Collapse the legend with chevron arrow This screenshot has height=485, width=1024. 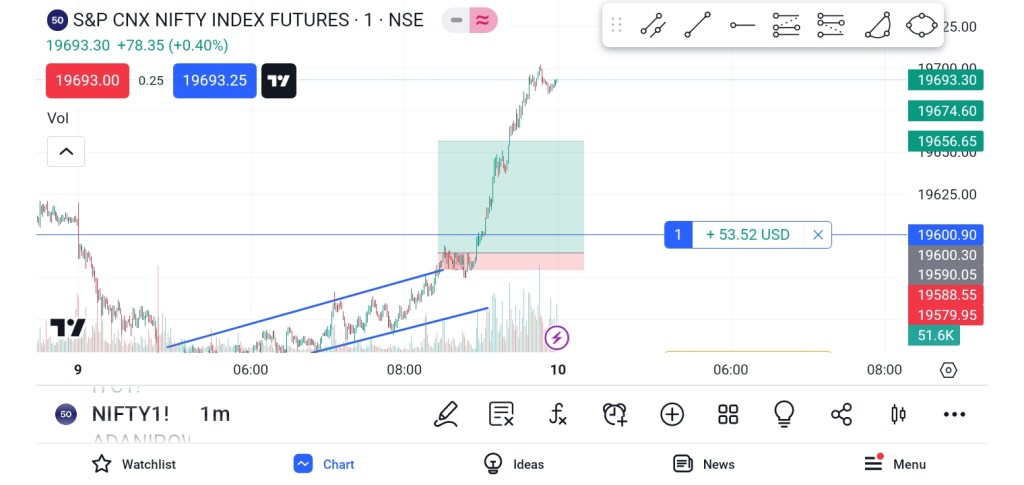(66, 152)
